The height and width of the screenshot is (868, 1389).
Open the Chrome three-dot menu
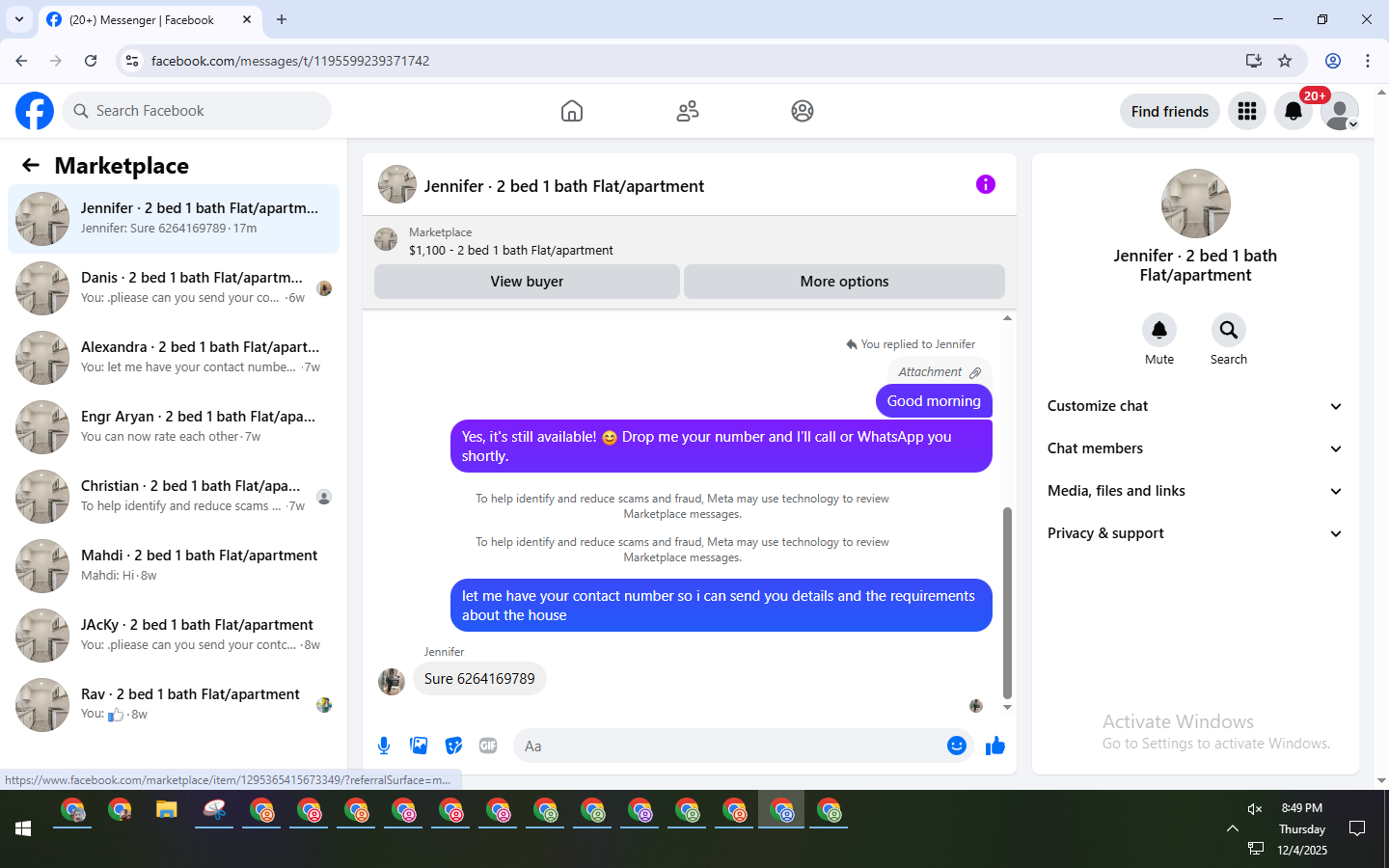(1368, 61)
